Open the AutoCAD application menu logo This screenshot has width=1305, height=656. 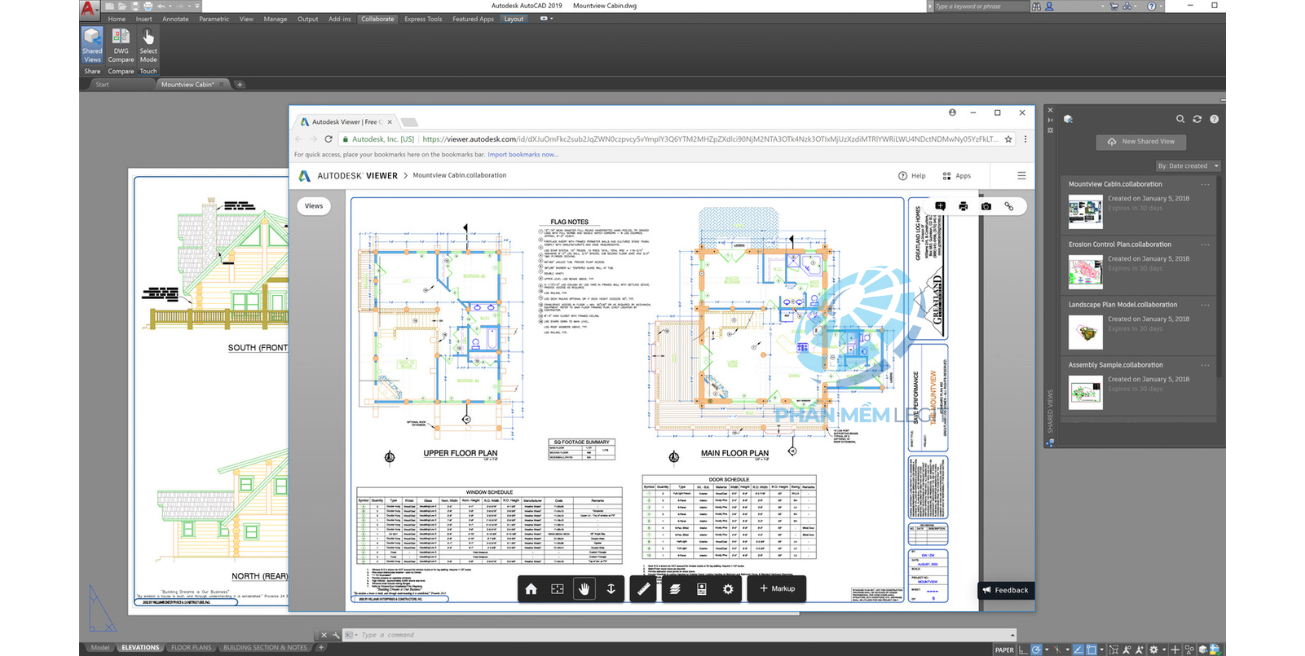tap(89, 9)
